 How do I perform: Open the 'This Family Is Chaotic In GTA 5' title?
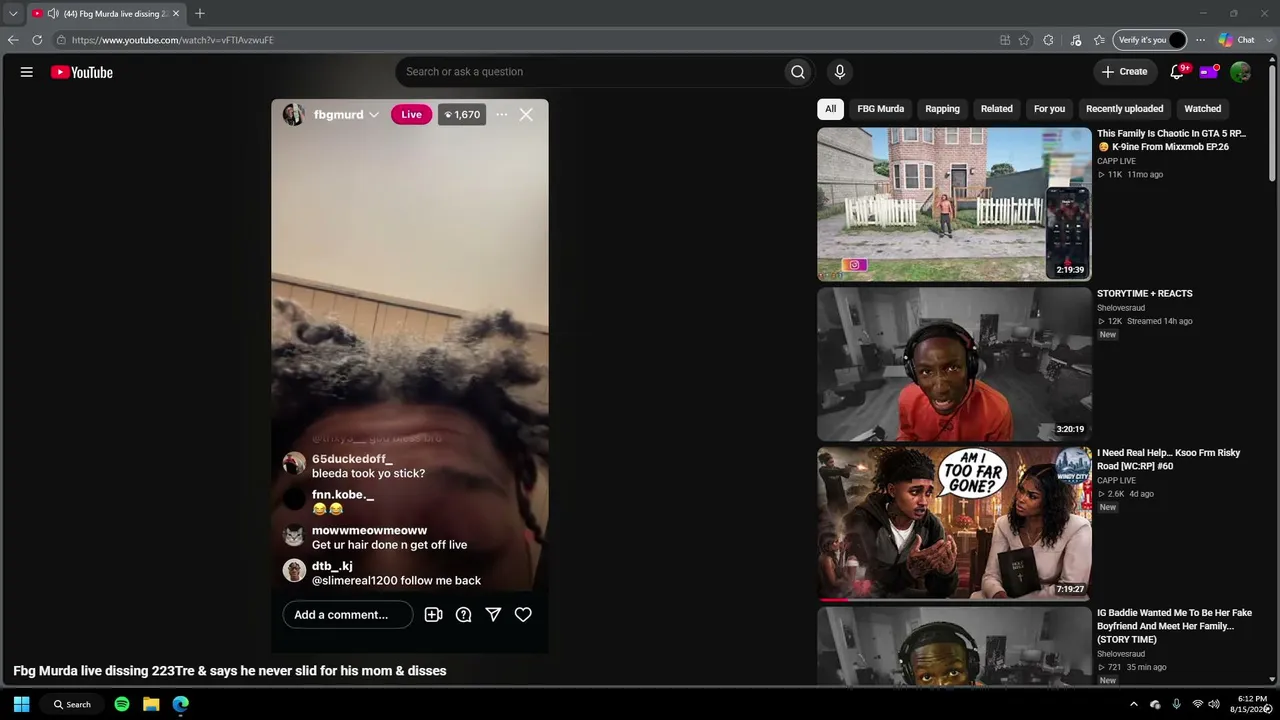[x=1172, y=140]
